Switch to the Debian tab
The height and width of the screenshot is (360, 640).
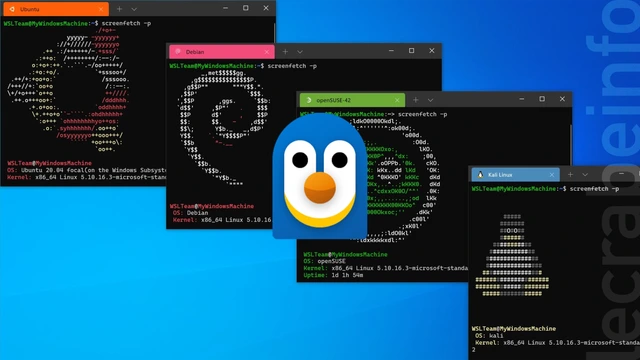(222, 52)
